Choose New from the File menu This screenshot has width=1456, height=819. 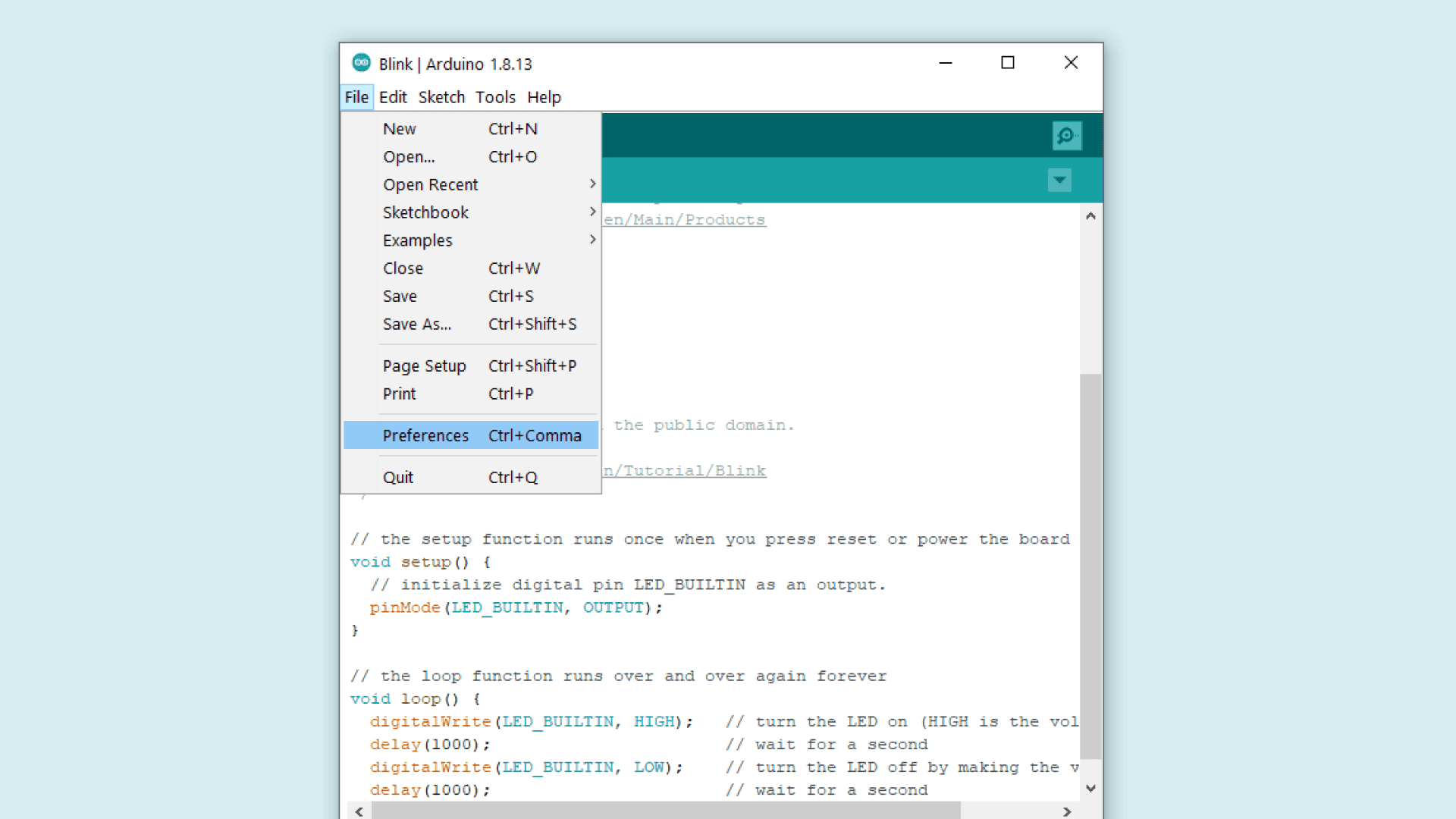[x=400, y=129]
